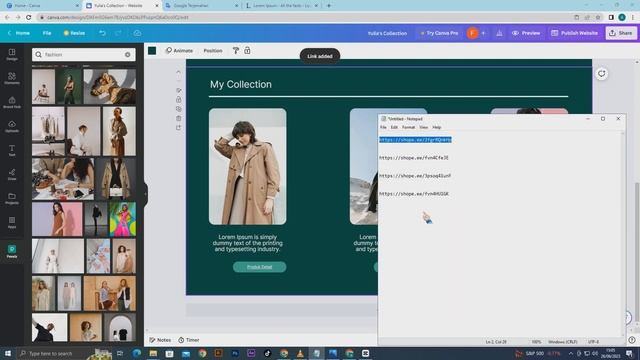Click the second shopee link in Notepad
The height and width of the screenshot is (360, 640).
(413, 158)
